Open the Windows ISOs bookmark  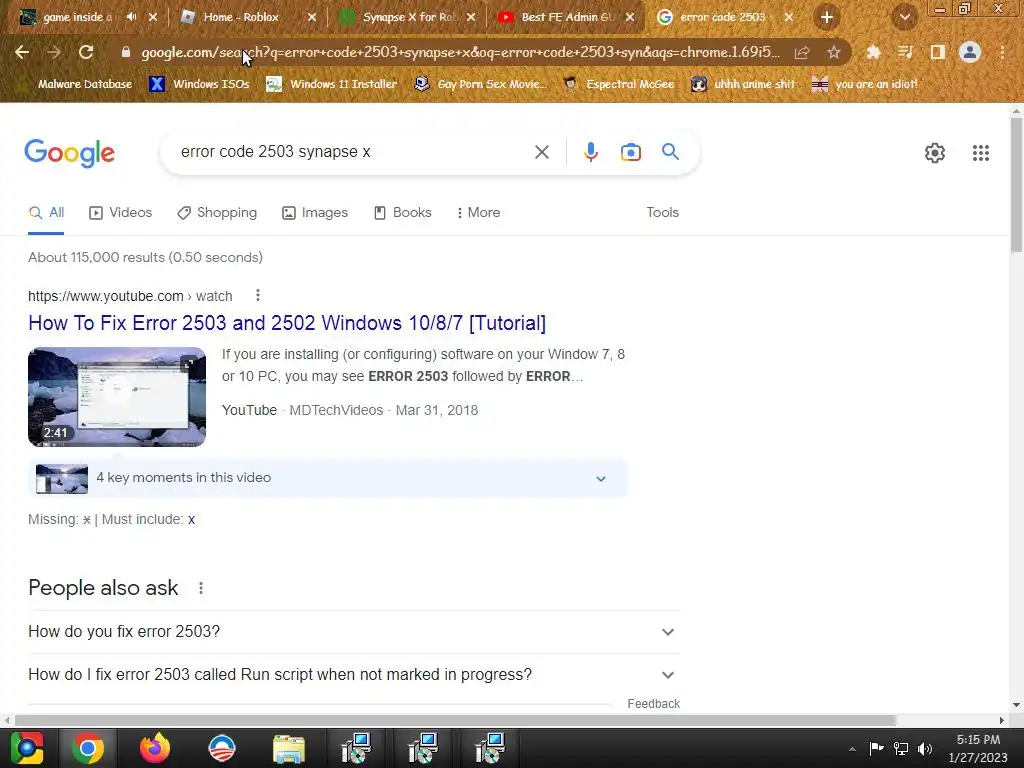[x=199, y=84]
